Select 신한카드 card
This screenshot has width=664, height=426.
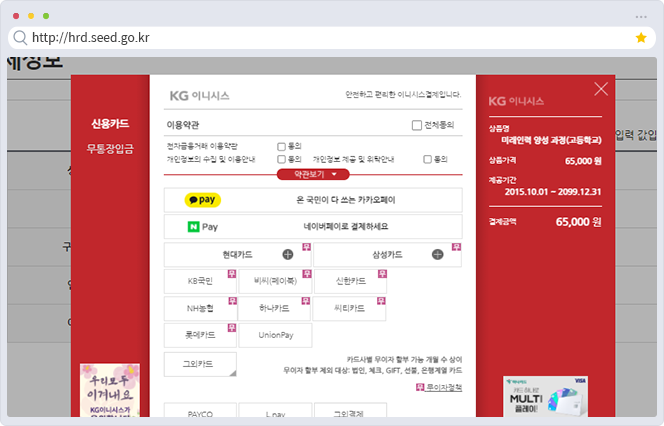(350, 281)
